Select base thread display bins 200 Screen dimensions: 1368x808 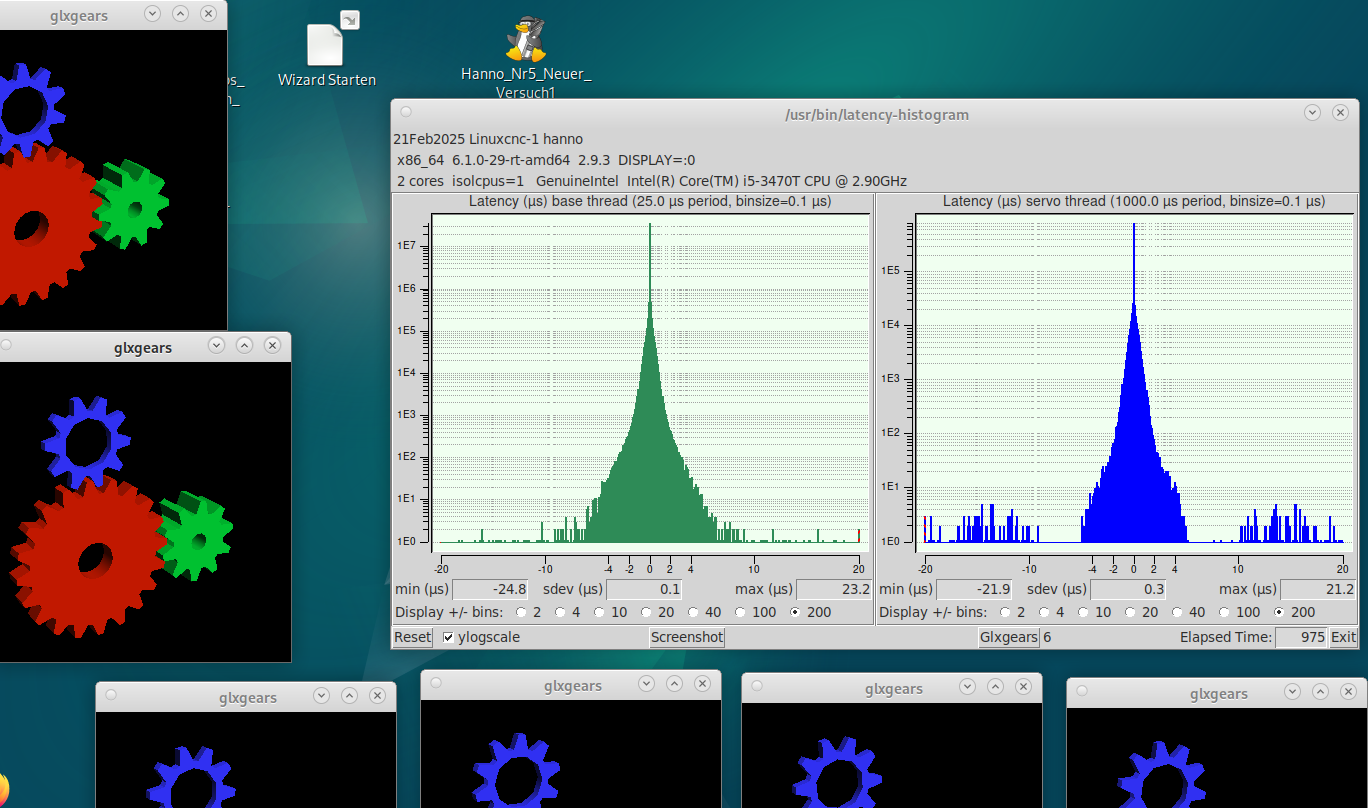click(796, 612)
